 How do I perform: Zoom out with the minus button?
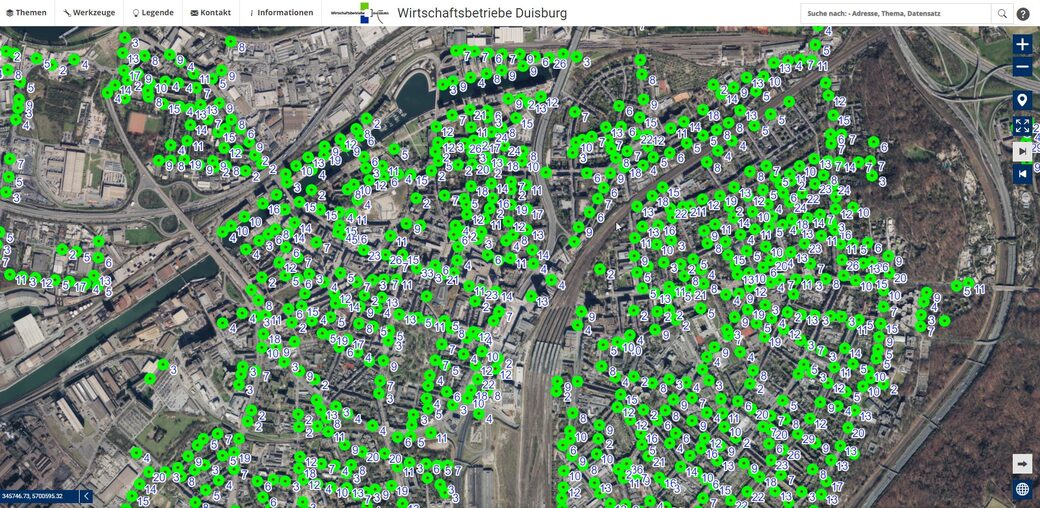(1022, 67)
